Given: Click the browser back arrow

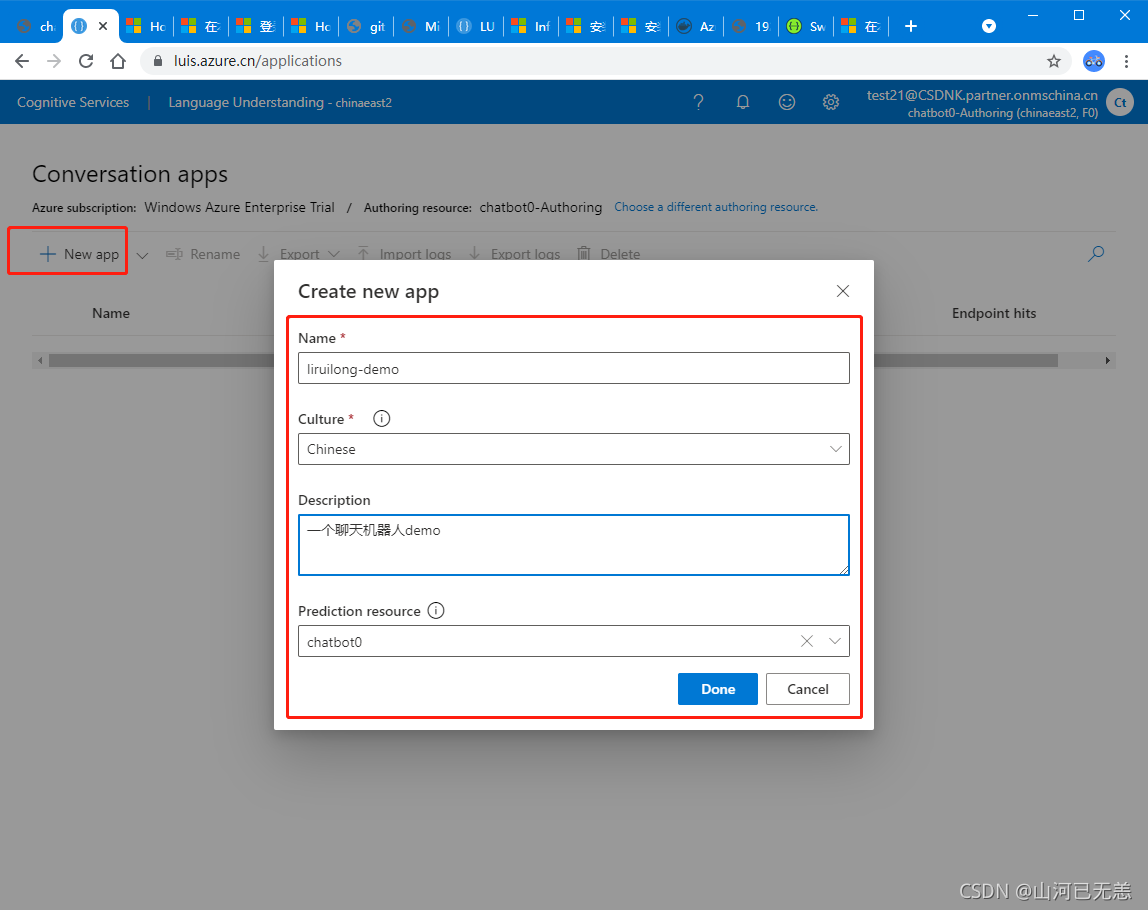Looking at the screenshot, I should click(x=22, y=61).
